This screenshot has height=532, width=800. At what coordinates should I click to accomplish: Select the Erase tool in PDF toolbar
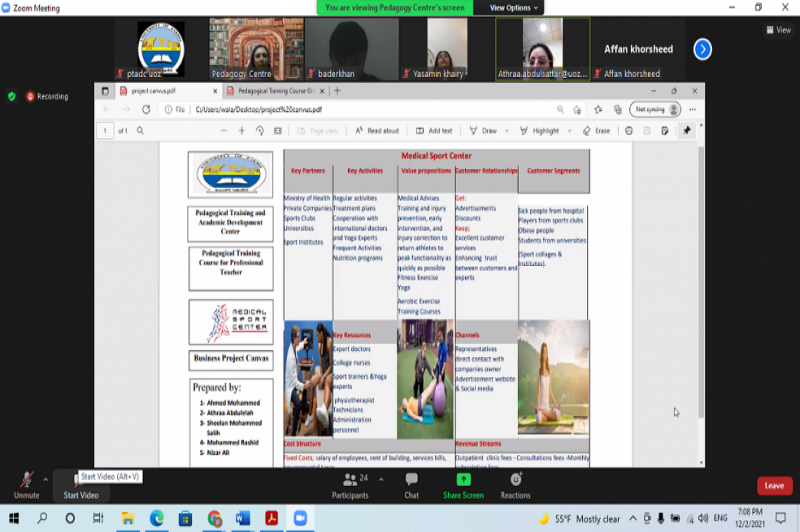click(x=596, y=131)
